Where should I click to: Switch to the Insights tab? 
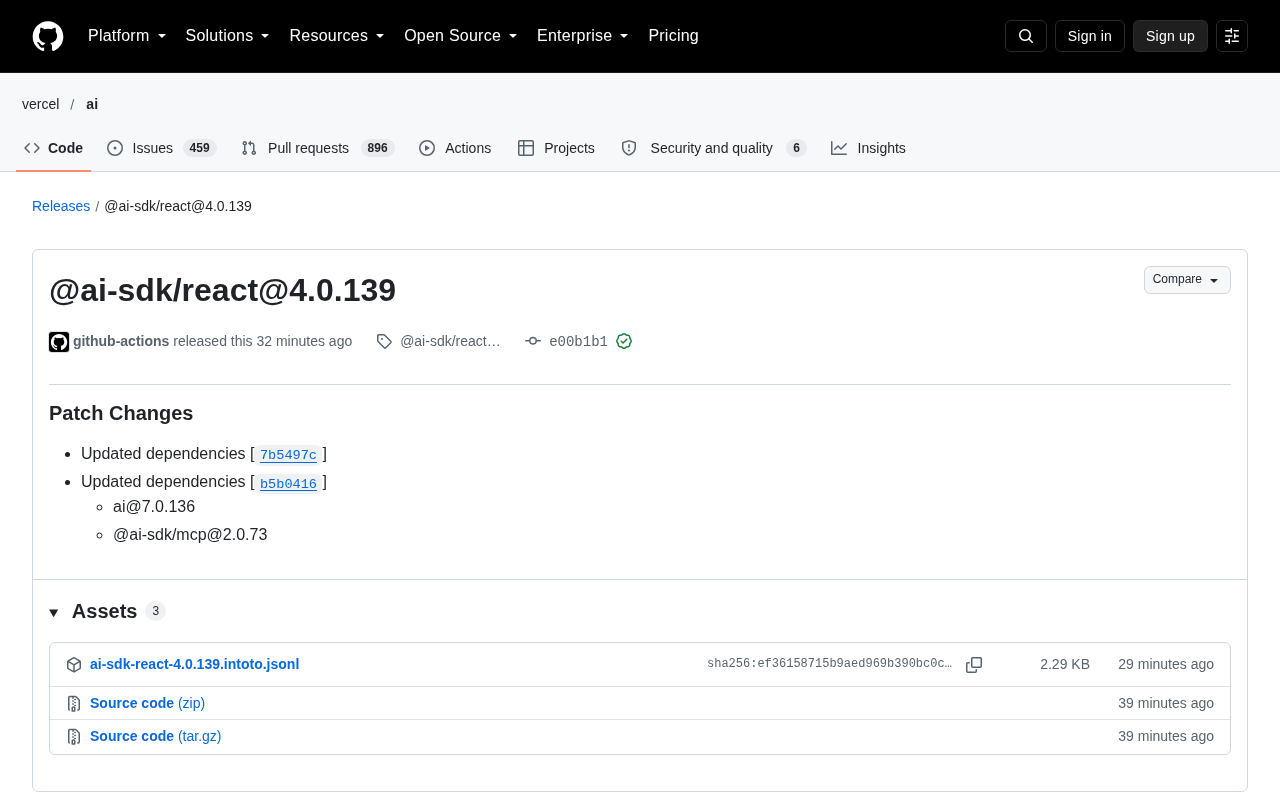click(x=868, y=148)
